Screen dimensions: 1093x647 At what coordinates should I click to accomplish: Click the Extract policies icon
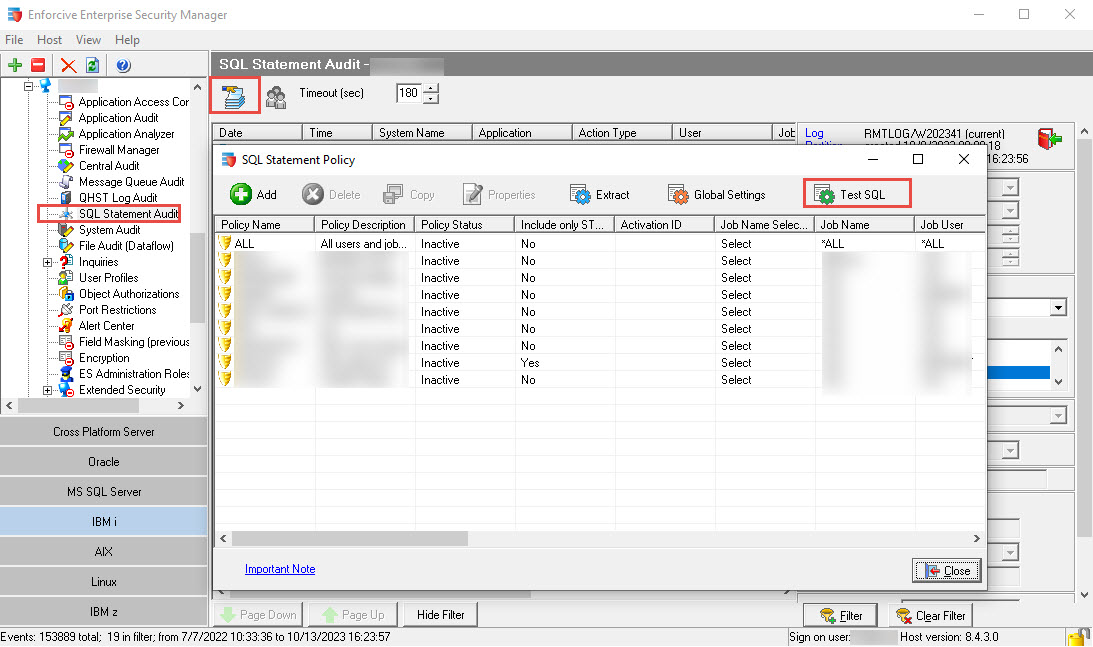pos(600,194)
